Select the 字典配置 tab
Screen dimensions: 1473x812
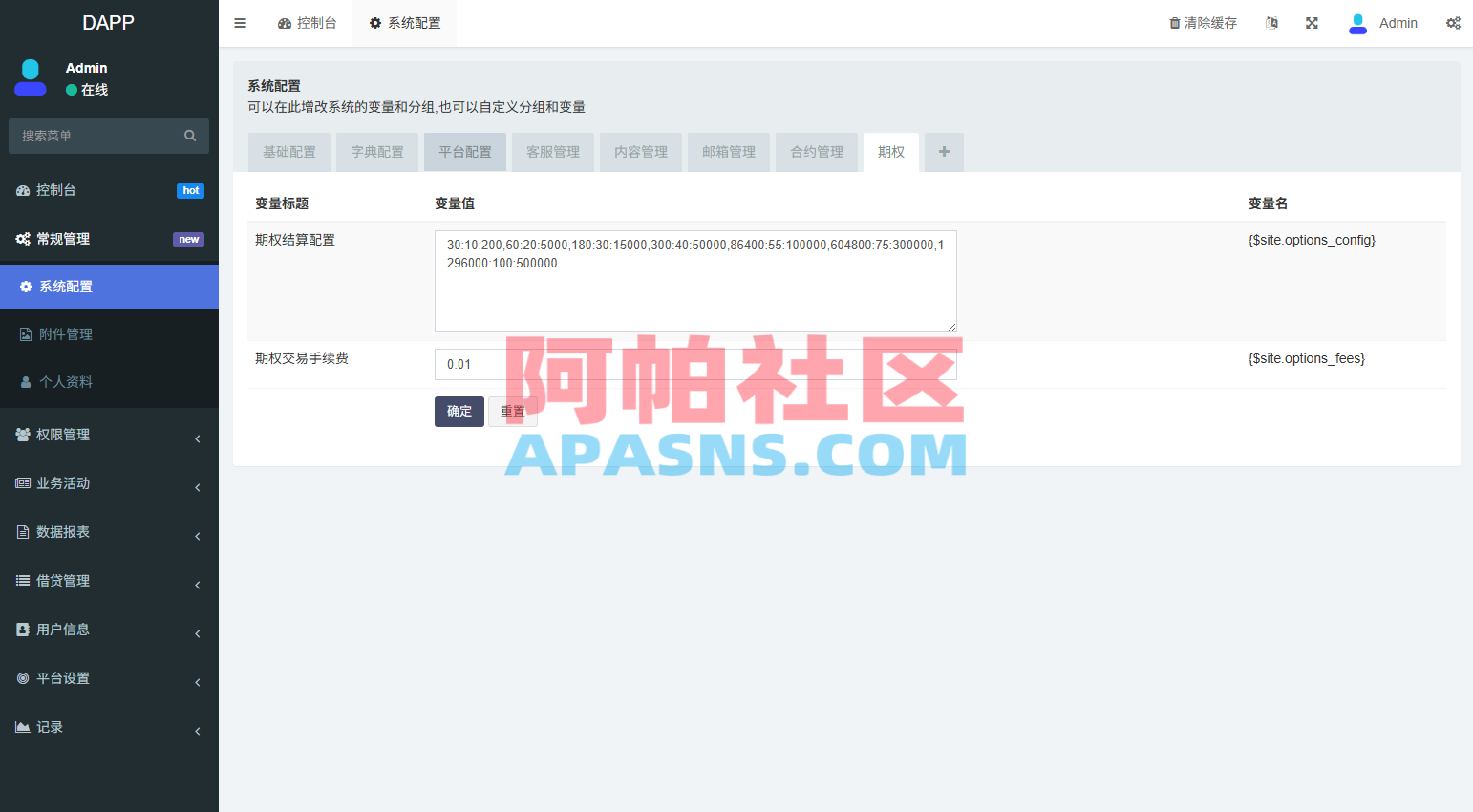tap(377, 152)
